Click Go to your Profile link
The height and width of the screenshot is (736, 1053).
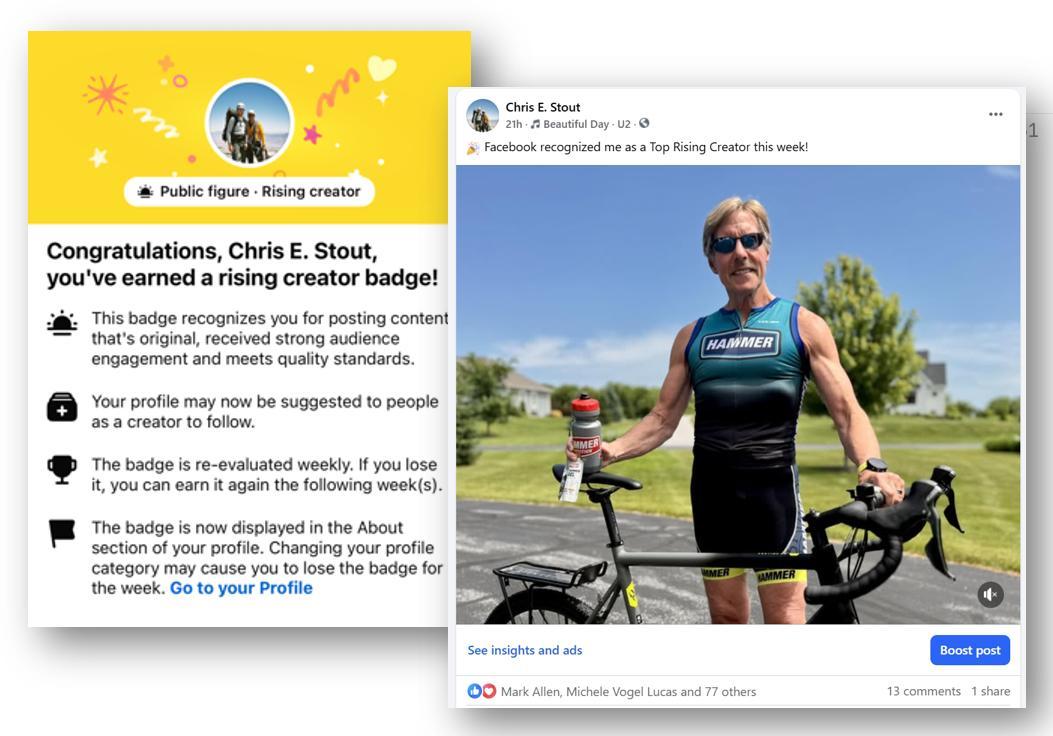(x=241, y=588)
